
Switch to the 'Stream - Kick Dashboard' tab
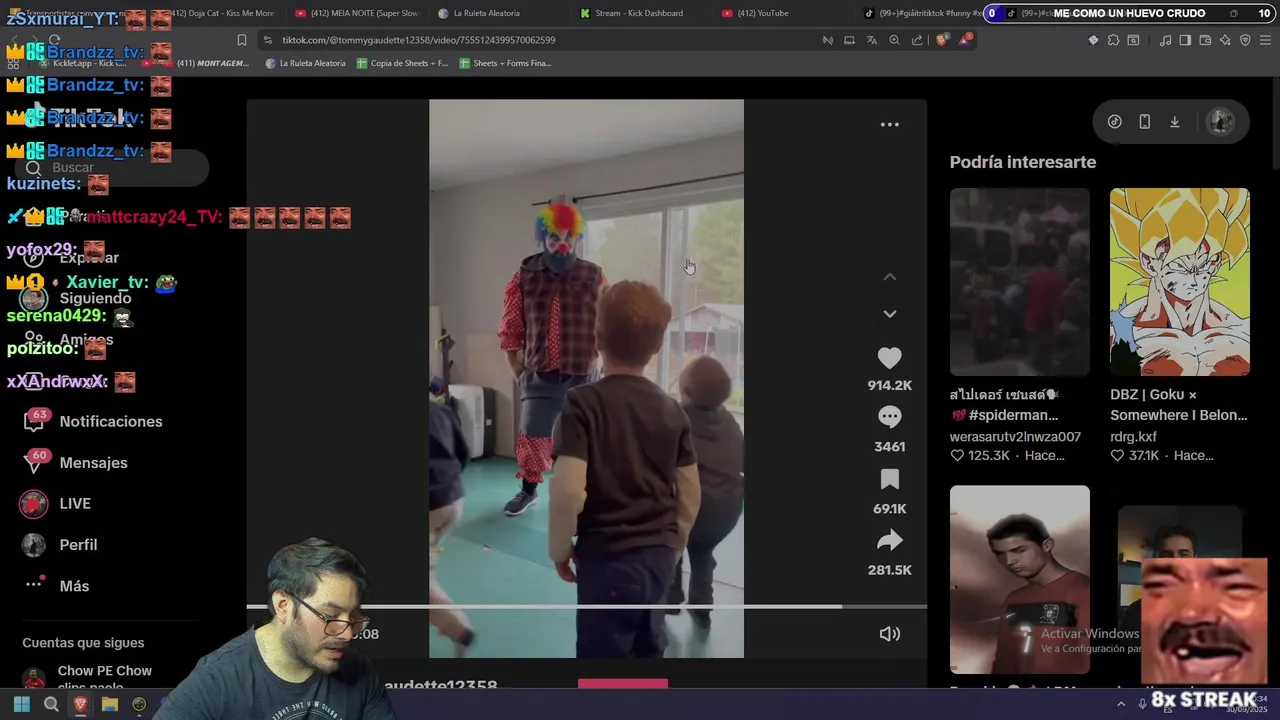point(632,13)
